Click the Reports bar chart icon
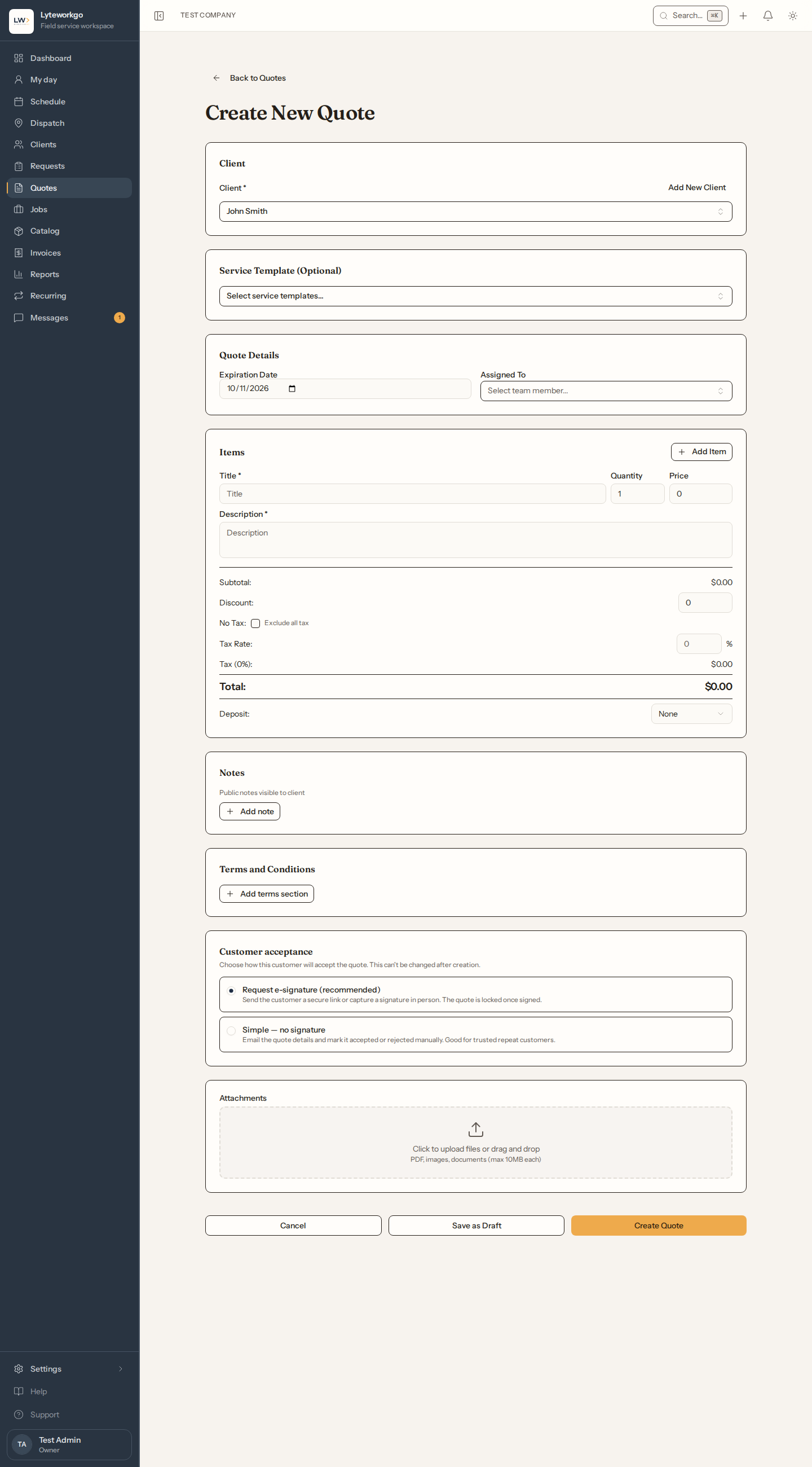The width and height of the screenshot is (812, 1467). [x=19, y=274]
